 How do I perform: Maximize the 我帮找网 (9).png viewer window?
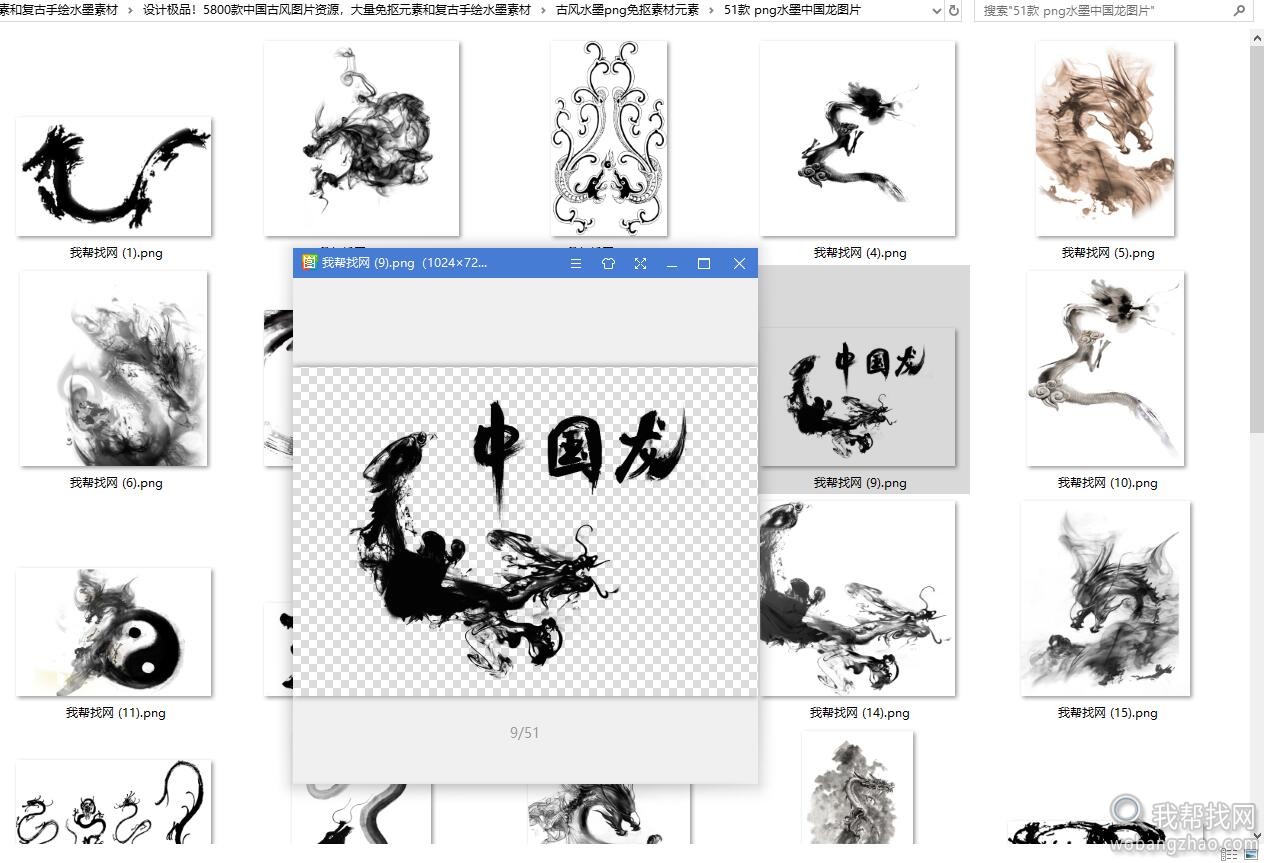click(x=704, y=263)
